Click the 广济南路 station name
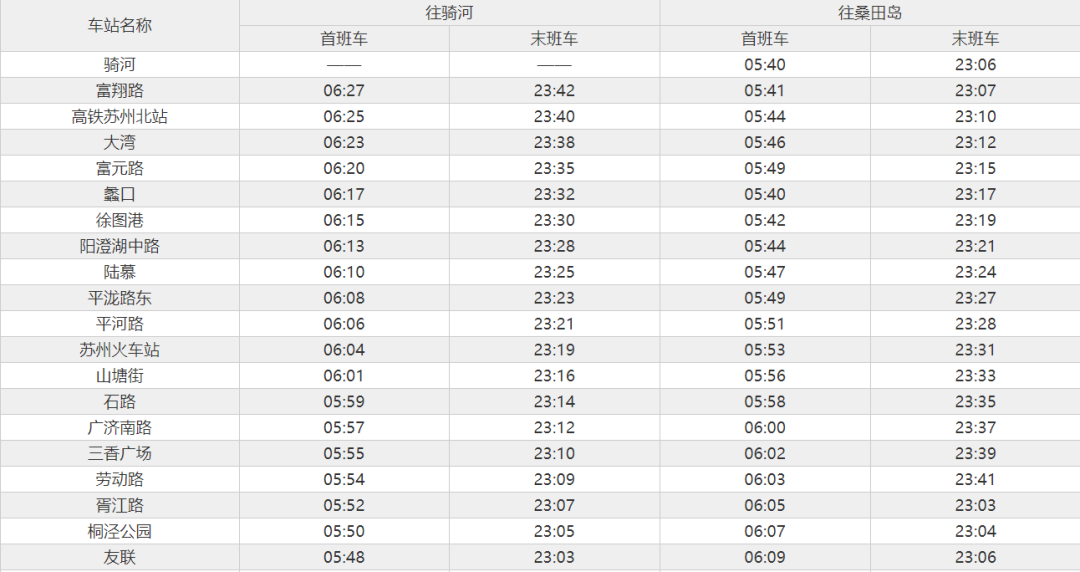The image size is (1080, 572). point(119,428)
